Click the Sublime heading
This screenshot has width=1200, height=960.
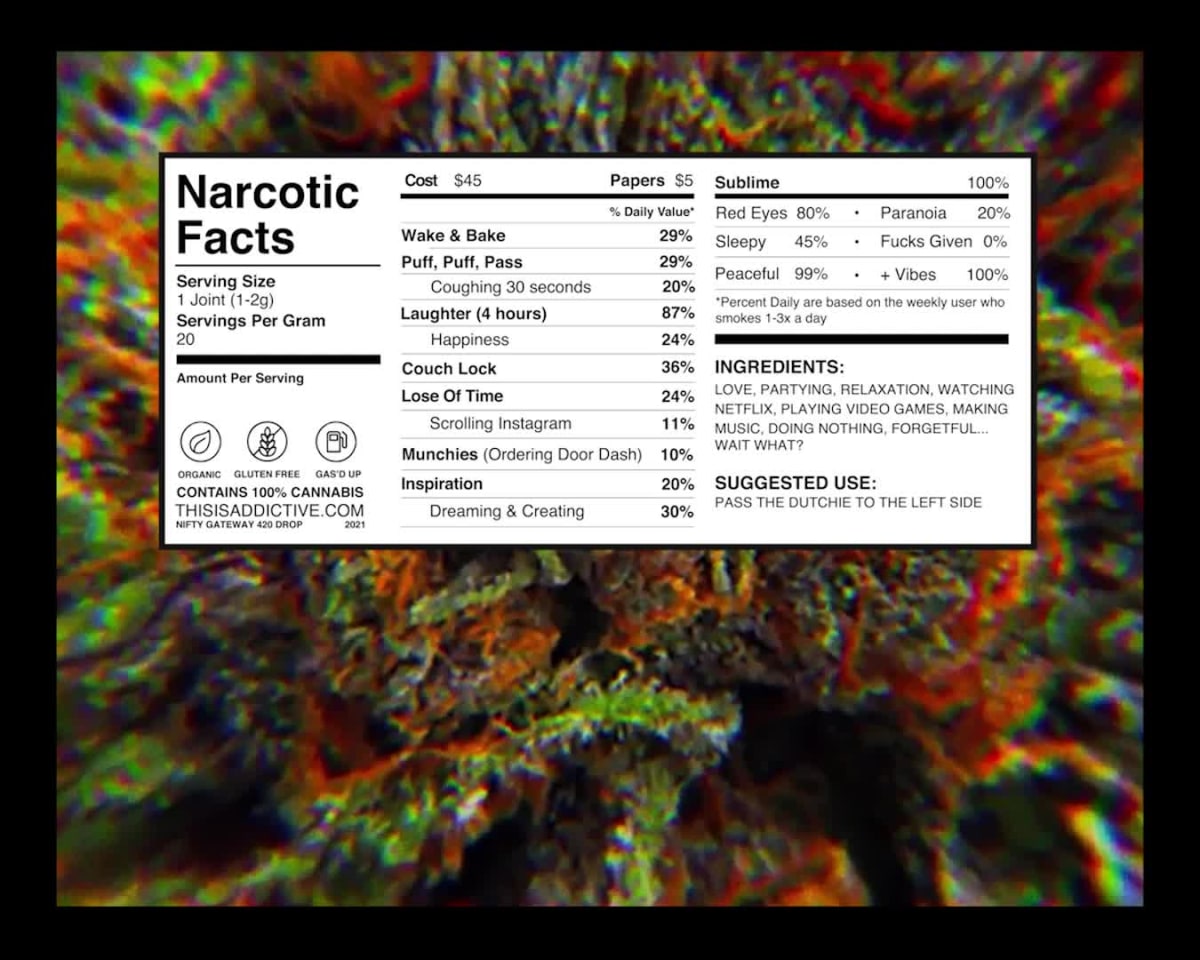click(747, 183)
